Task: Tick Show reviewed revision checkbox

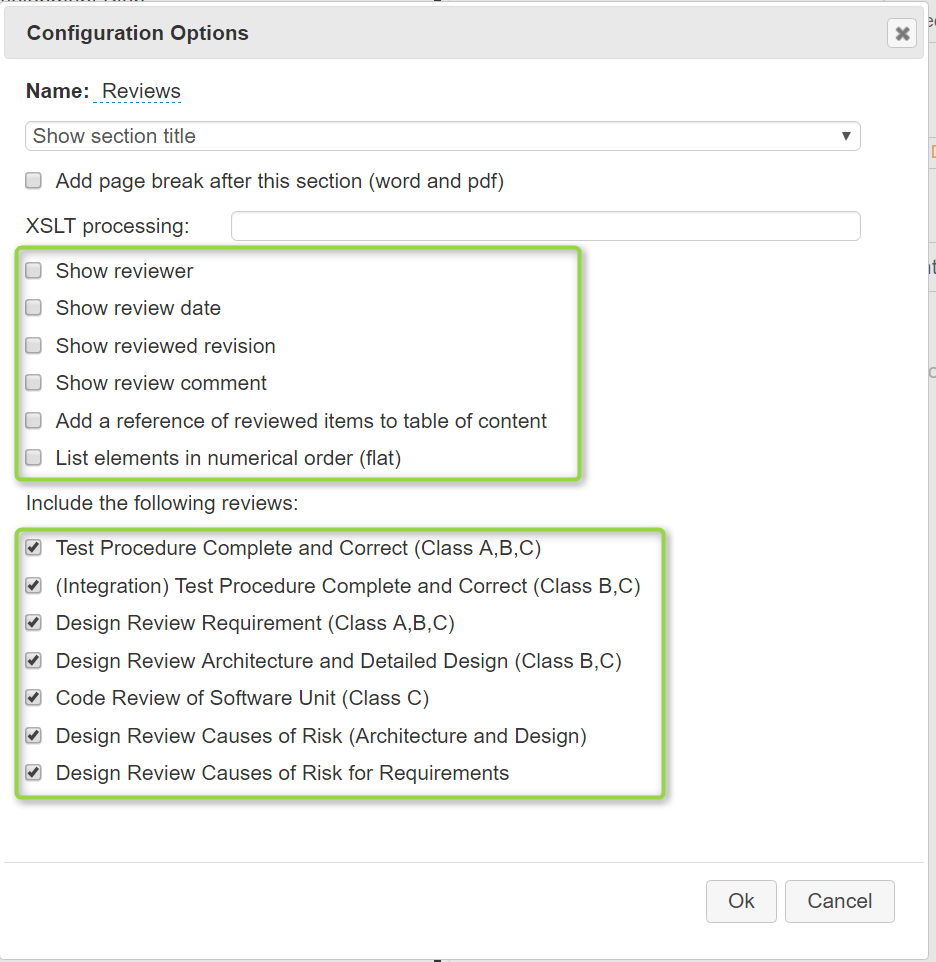Action: tap(34, 345)
